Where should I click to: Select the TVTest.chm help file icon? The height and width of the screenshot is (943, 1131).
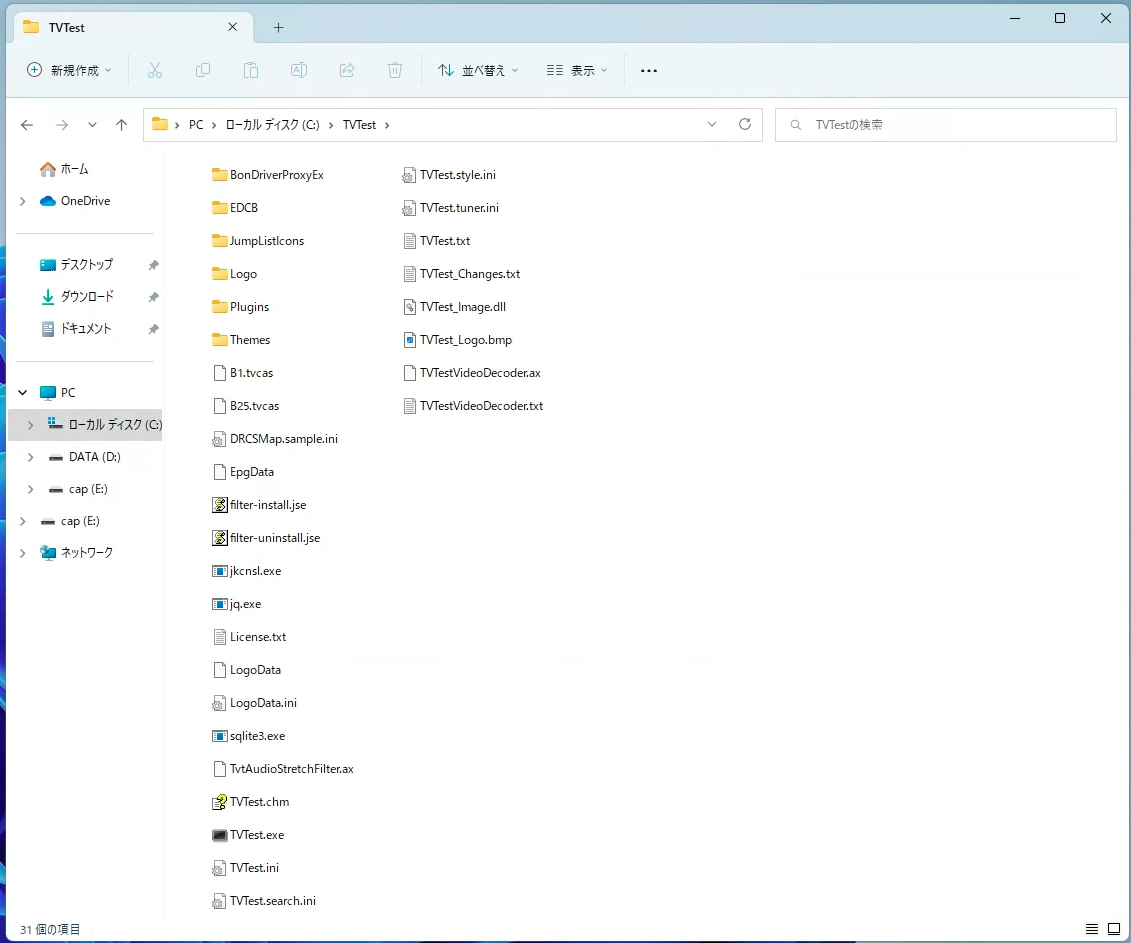[x=220, y=802]
